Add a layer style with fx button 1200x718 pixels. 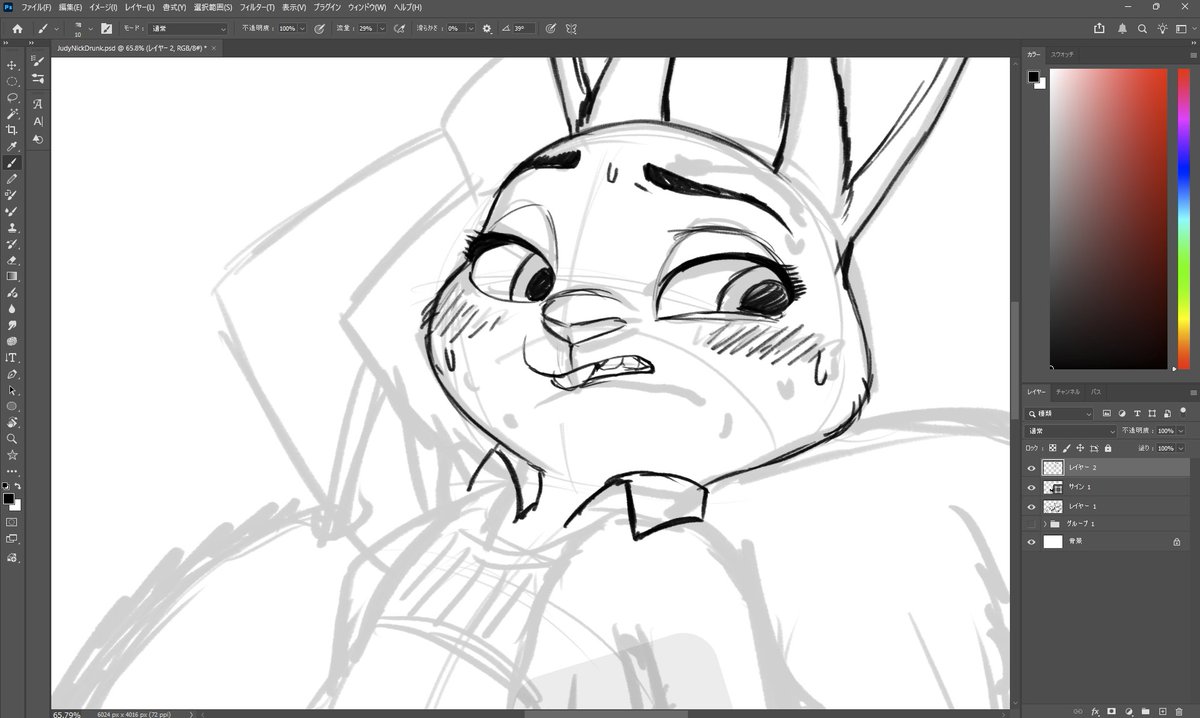(x=1095, y=711)
